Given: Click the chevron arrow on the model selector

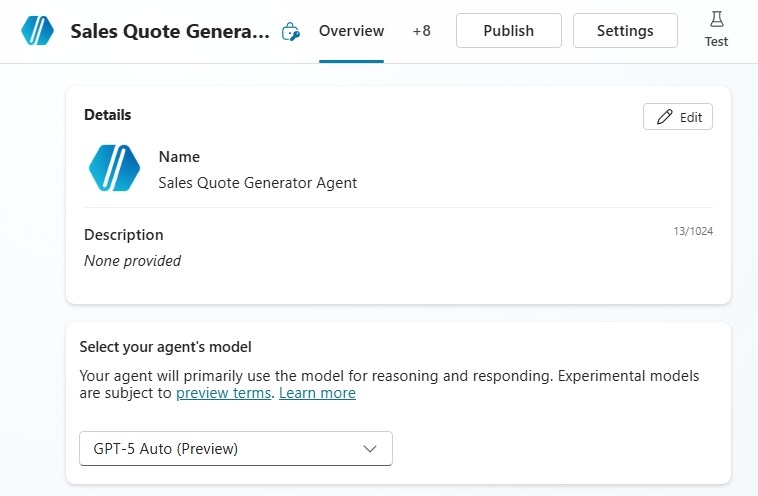Looking at the screenshot, I should (370, 449).
